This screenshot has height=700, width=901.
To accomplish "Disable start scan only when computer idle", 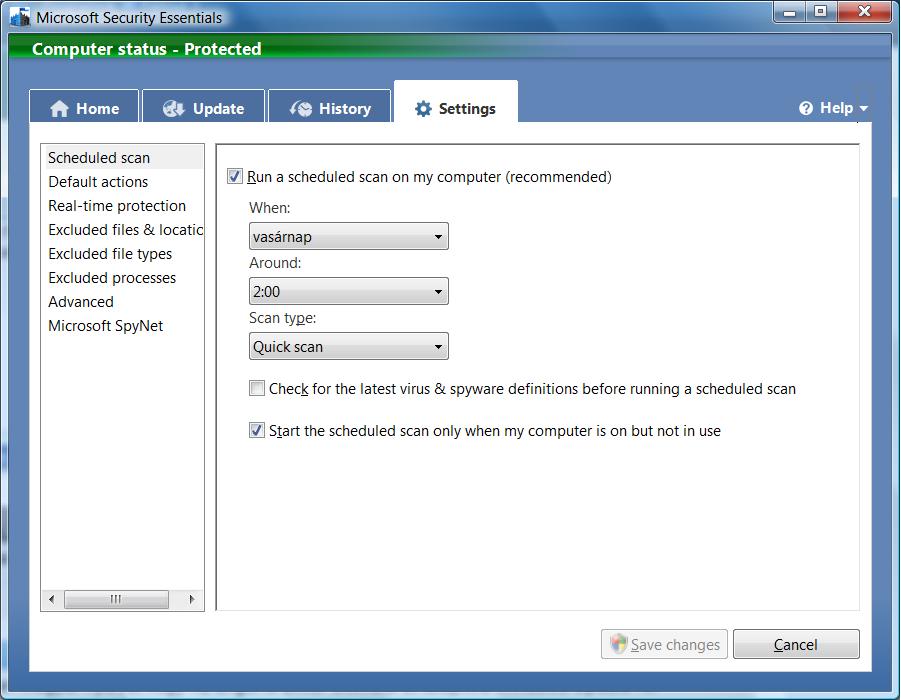I will click(257, 431).
